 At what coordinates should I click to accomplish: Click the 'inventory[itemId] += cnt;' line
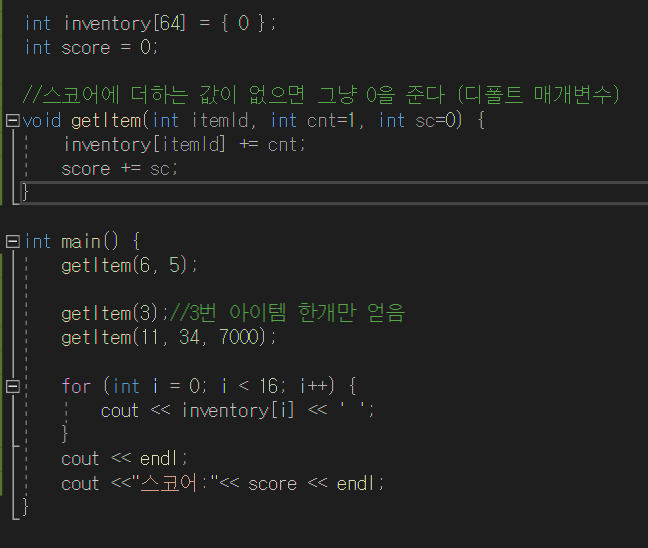click(x=184, y=145)
